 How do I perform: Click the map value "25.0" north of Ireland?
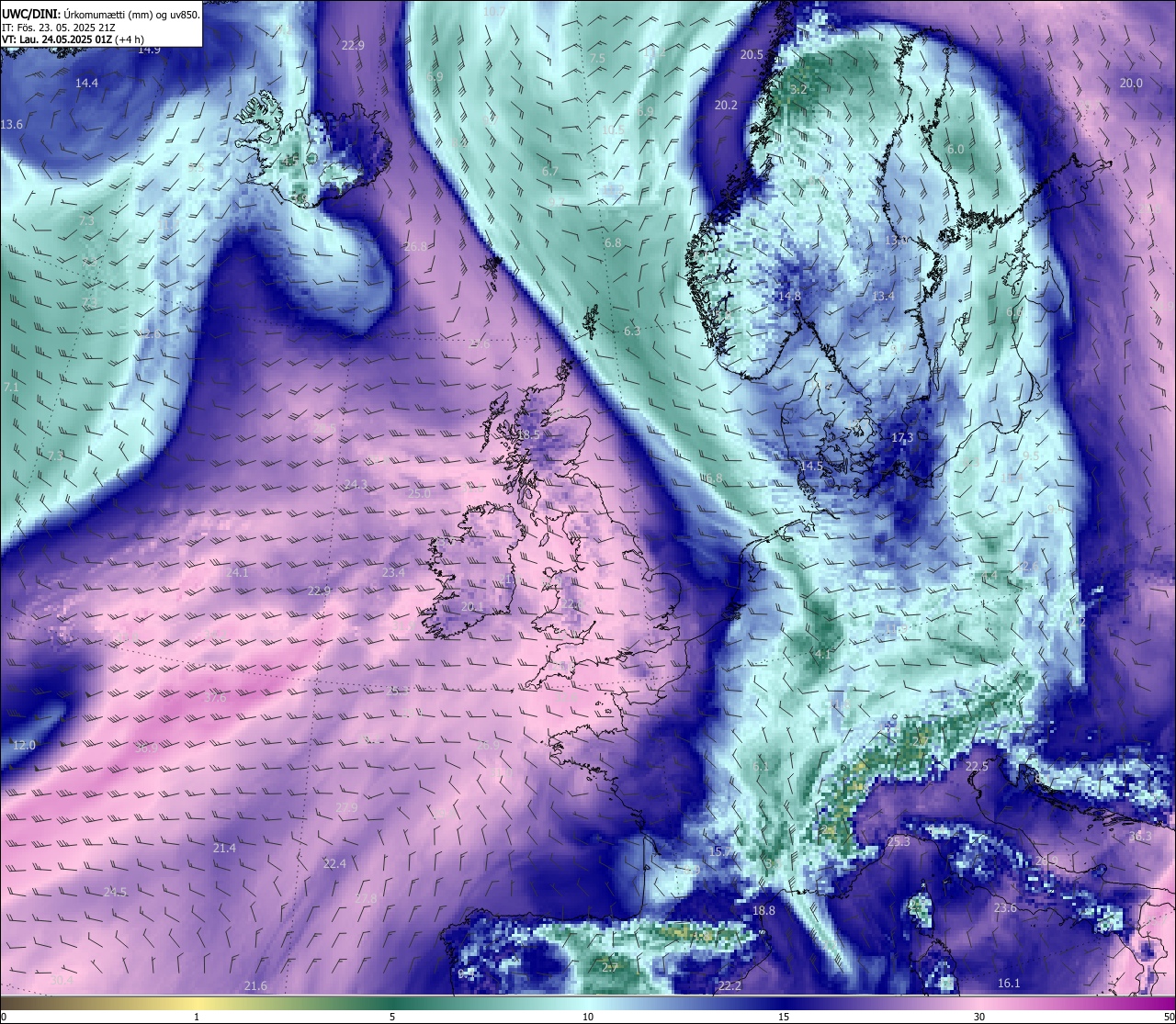tap(419, 493)
